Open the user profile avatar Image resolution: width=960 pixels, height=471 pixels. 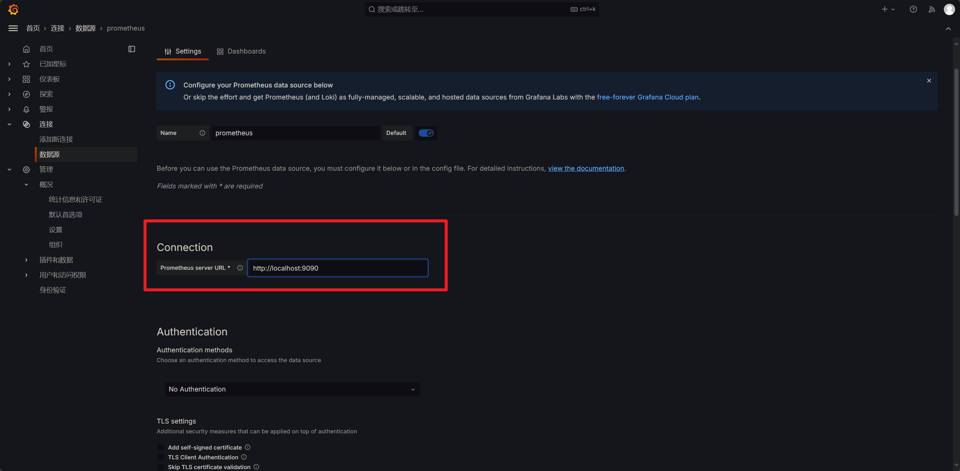coord(949,9)
